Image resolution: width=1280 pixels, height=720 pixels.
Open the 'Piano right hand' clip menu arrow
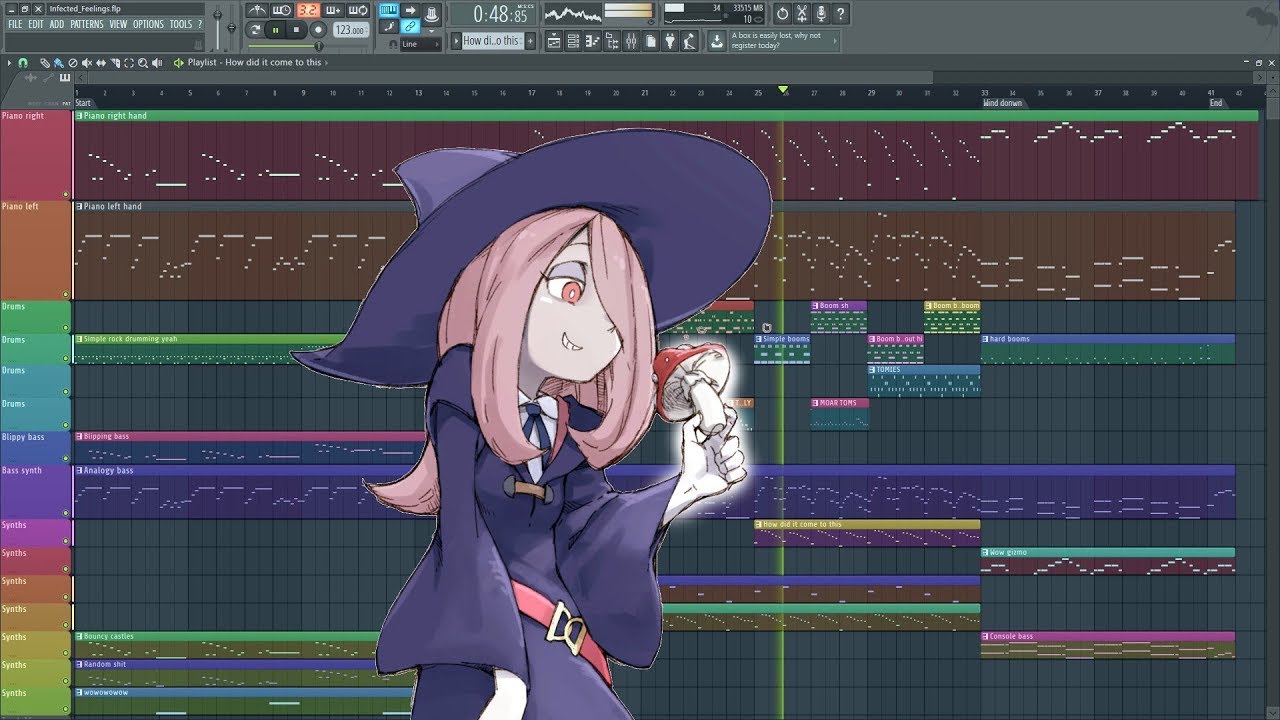click(x=79, y=116)
